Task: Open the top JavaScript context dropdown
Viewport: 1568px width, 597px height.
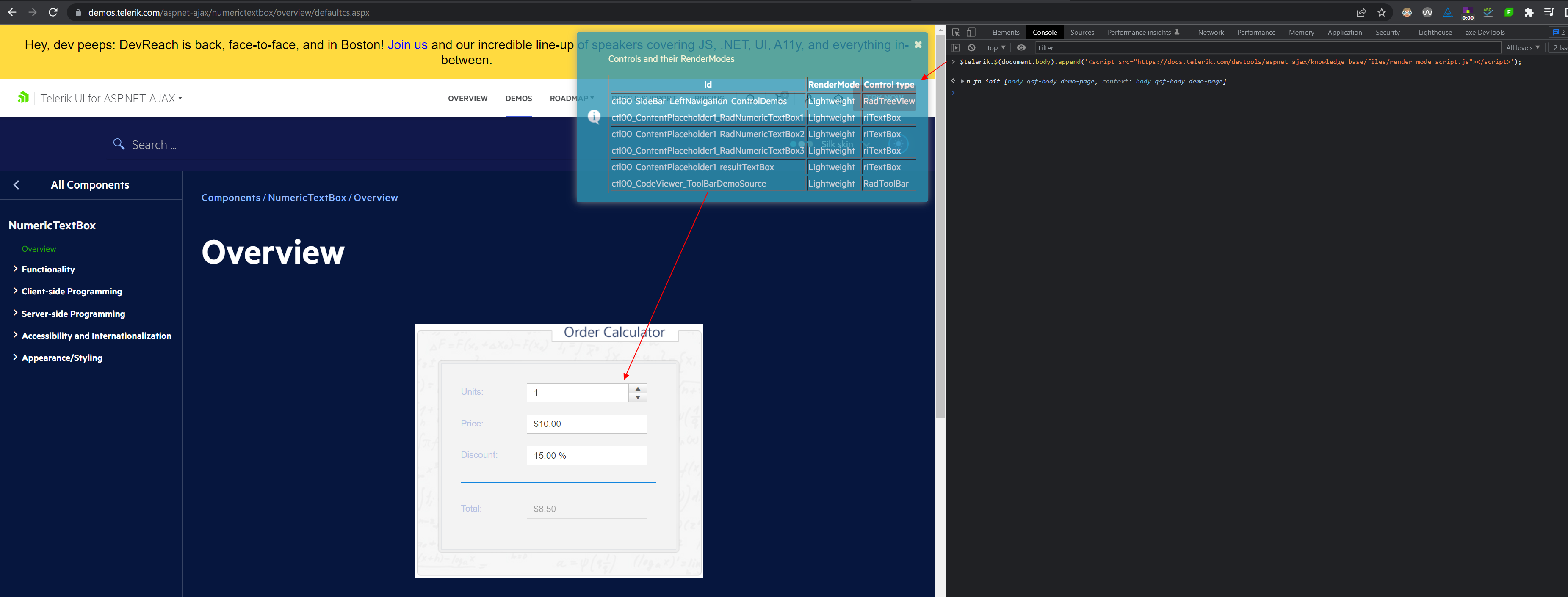Action: coord(996,47)
